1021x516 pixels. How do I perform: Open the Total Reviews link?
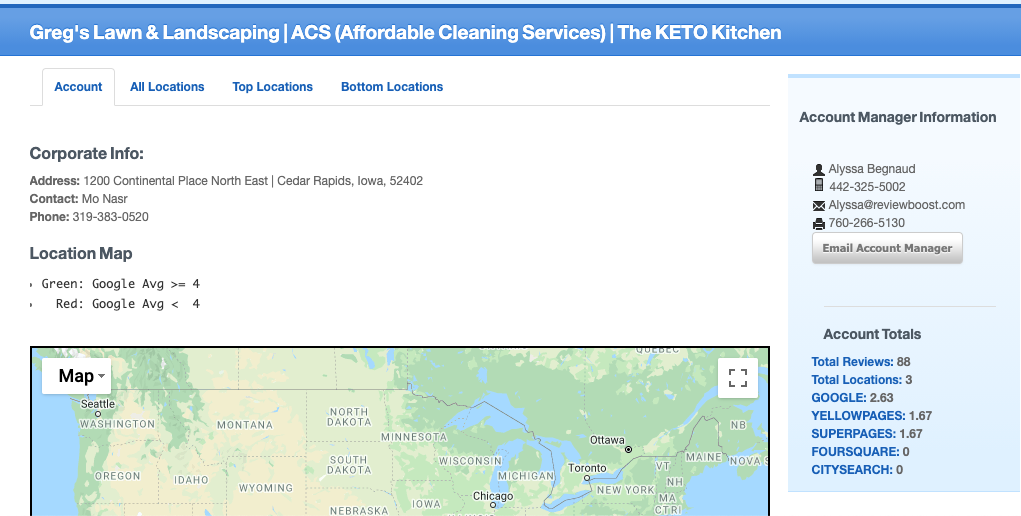(x=852, y=362)
